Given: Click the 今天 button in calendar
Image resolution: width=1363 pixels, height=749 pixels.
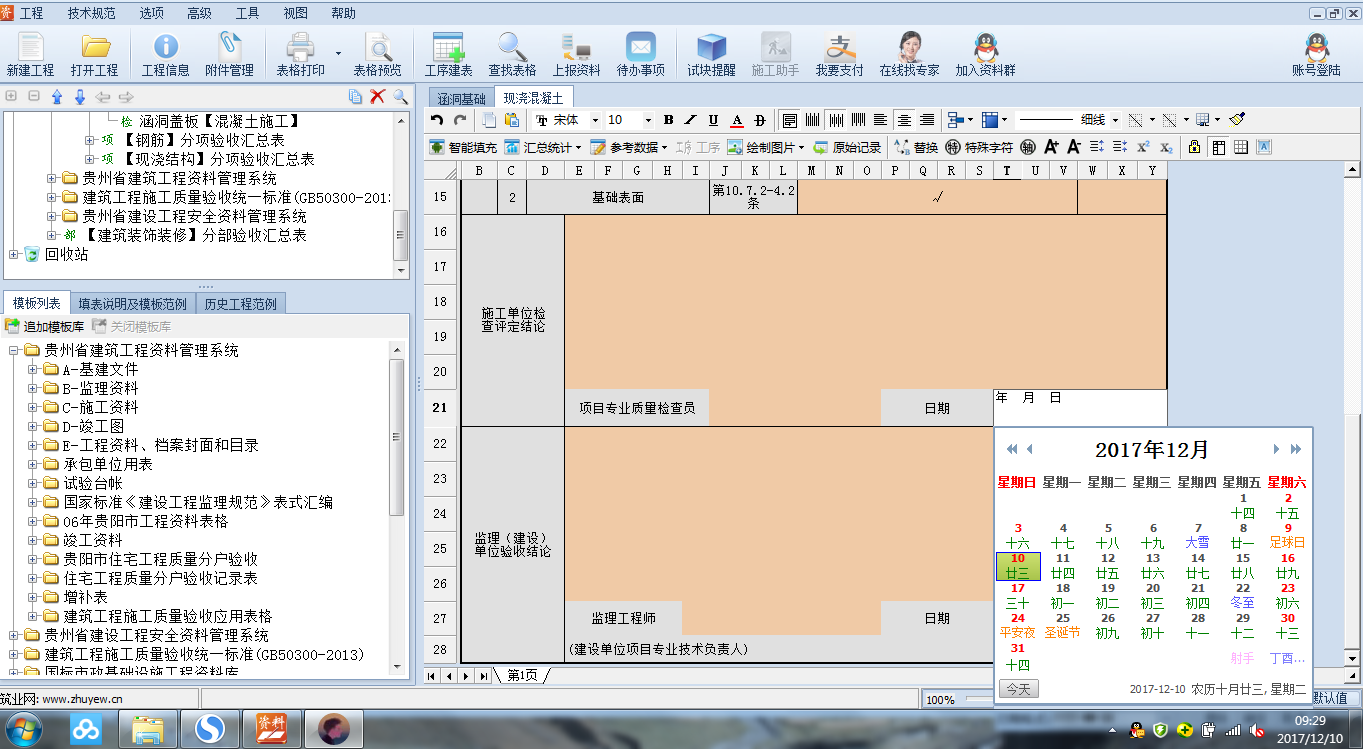Looking at the screenshot, I should pyautogui.click(x=1018, y=689).
